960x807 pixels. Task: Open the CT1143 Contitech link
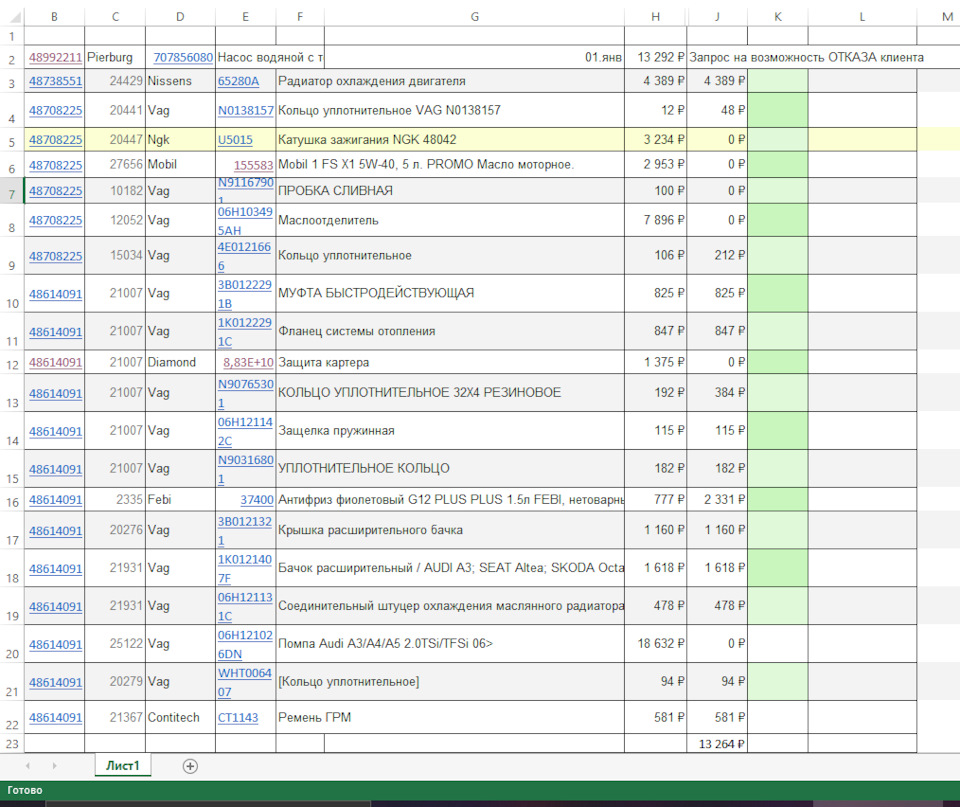238,717
